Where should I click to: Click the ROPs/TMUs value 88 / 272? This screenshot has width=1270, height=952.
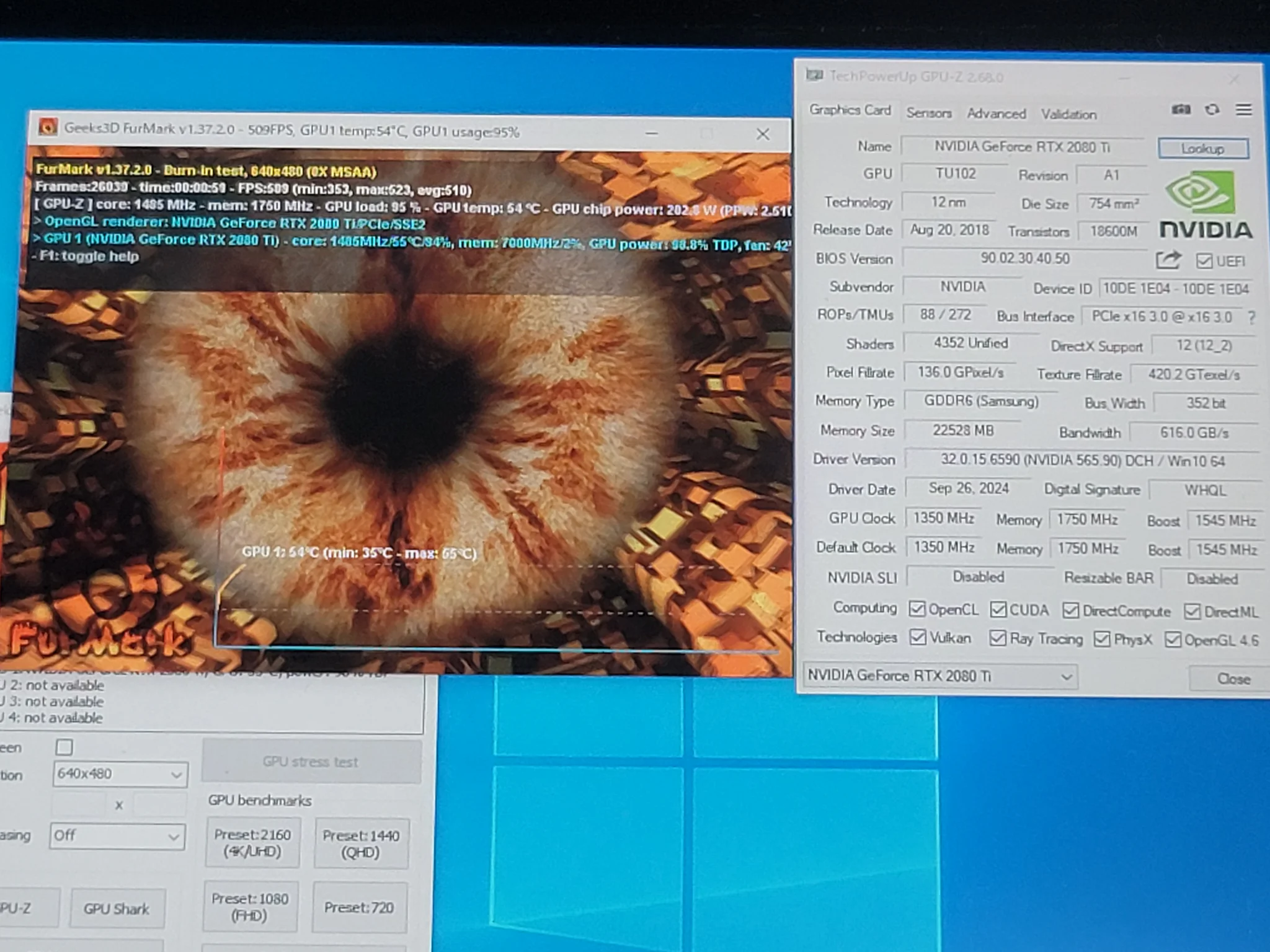point(945,315)
